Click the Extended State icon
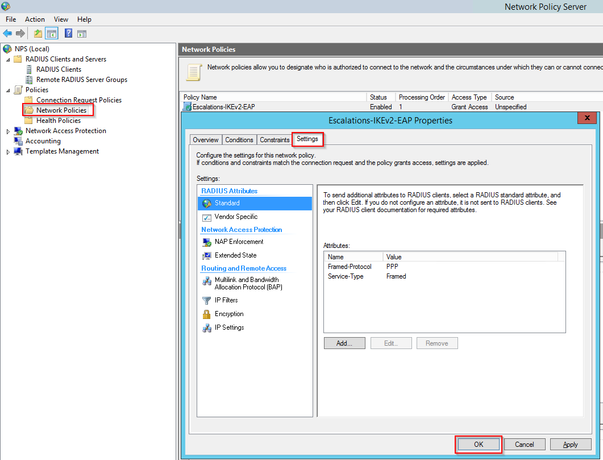This screenshot has height=460, width=603. pos(207,255)
